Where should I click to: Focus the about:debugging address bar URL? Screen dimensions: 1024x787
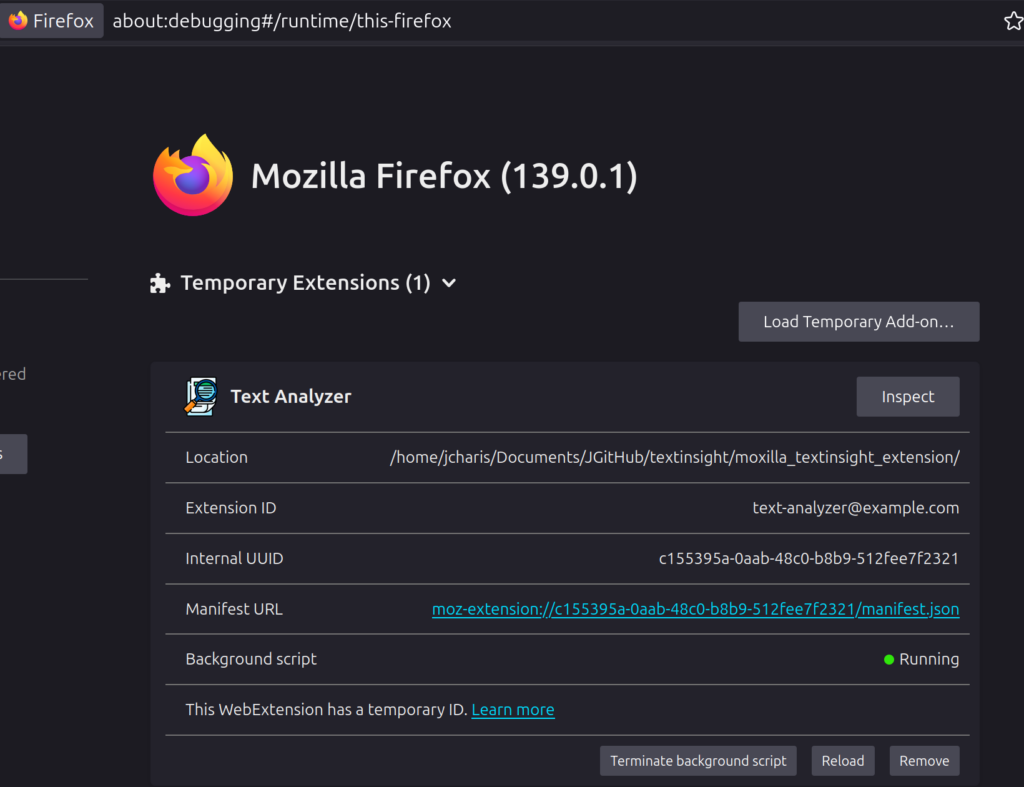tap(281, 21)
